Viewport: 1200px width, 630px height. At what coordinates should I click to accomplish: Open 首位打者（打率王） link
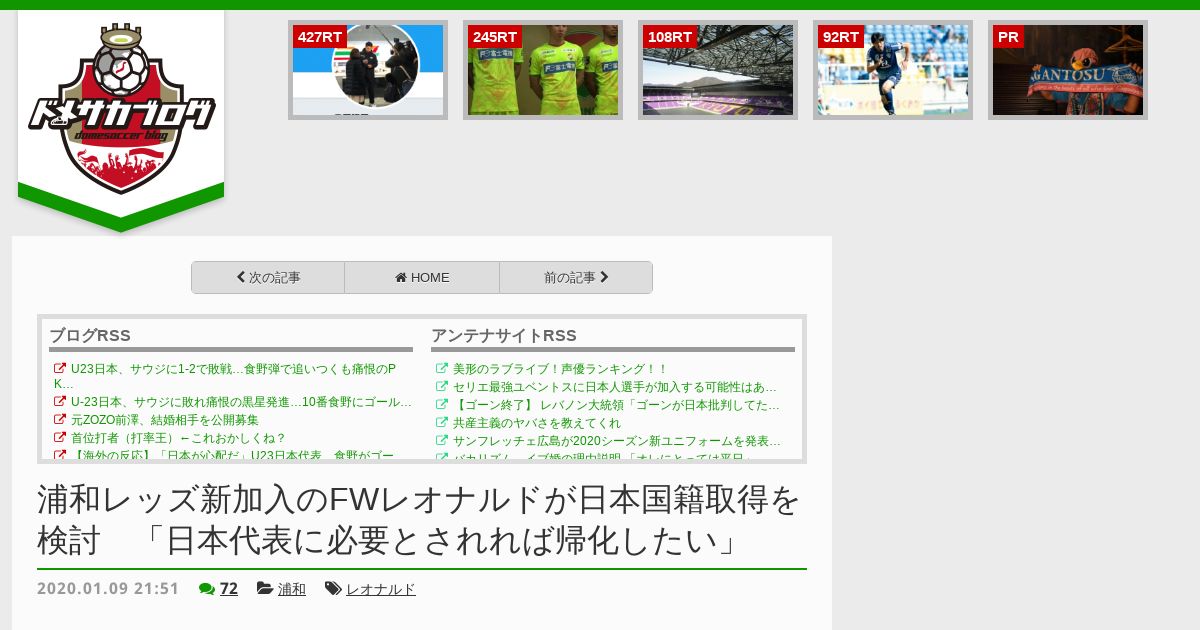(x=179, y=438)
